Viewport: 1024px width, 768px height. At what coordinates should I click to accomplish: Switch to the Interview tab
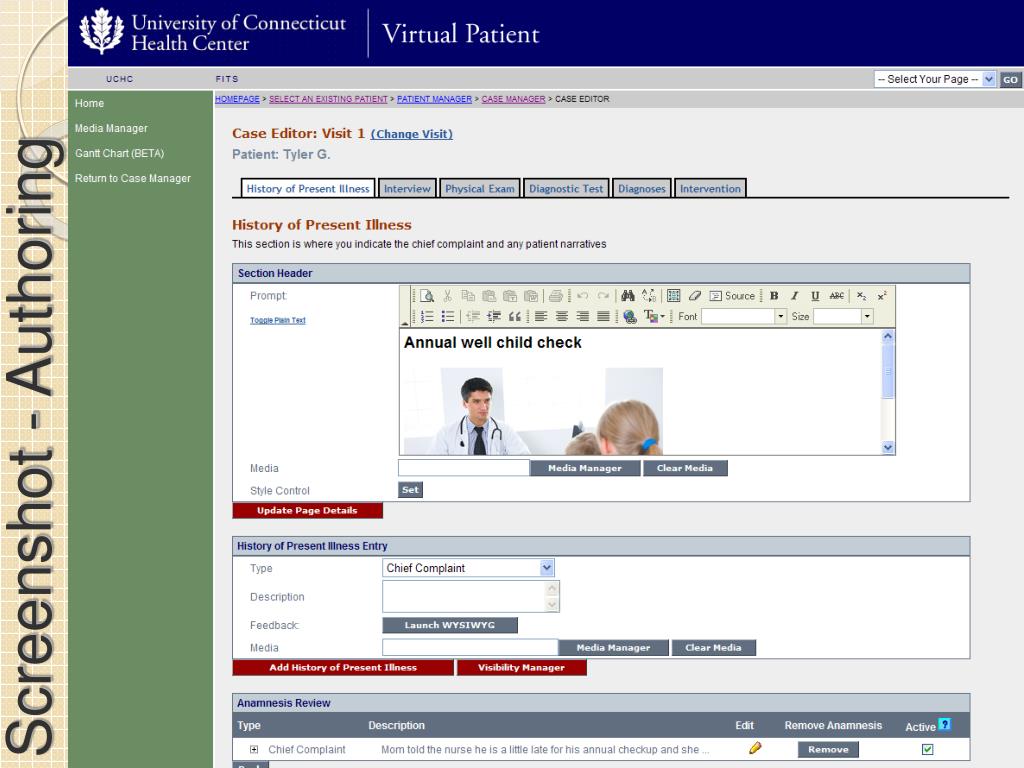click(x=408, y=188)
